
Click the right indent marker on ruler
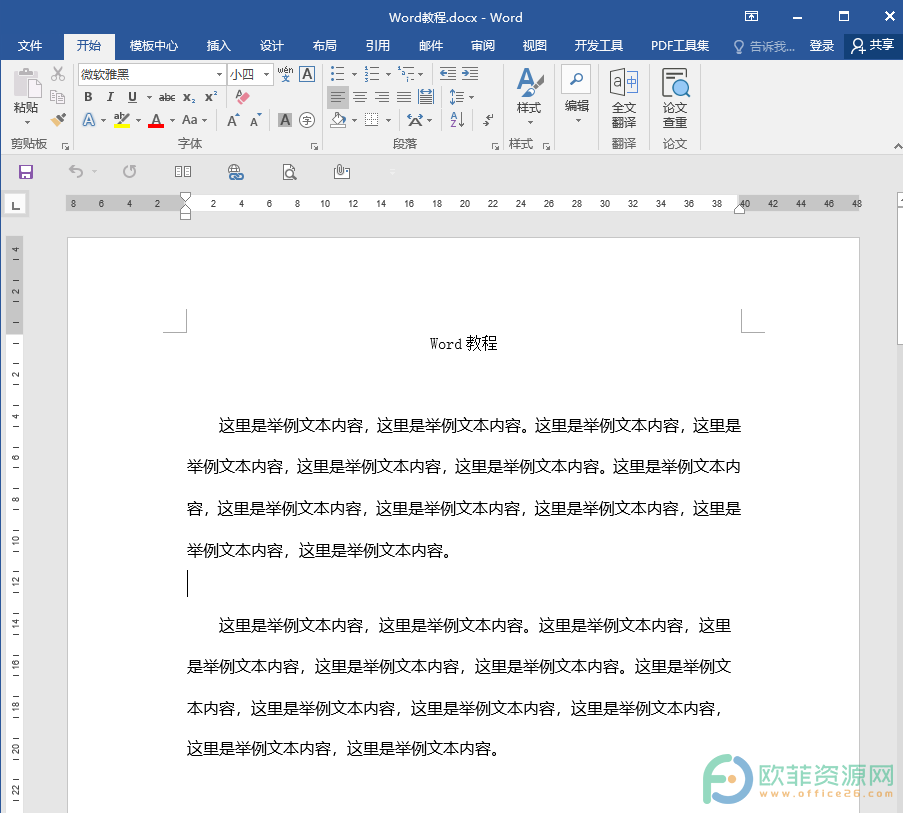coord(739,210)
